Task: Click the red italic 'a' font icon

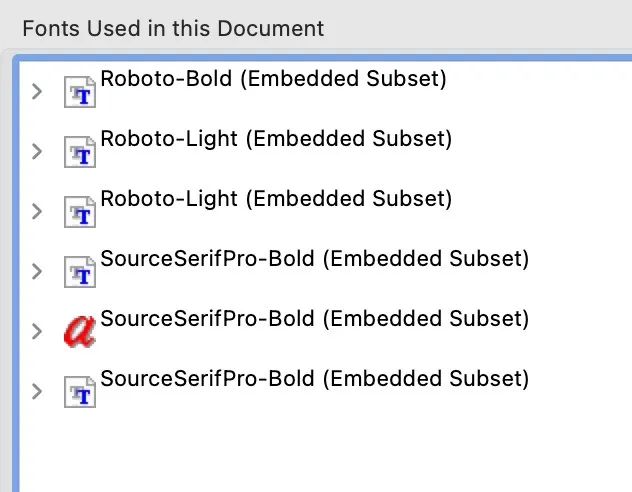Action: tap(79, 330)
